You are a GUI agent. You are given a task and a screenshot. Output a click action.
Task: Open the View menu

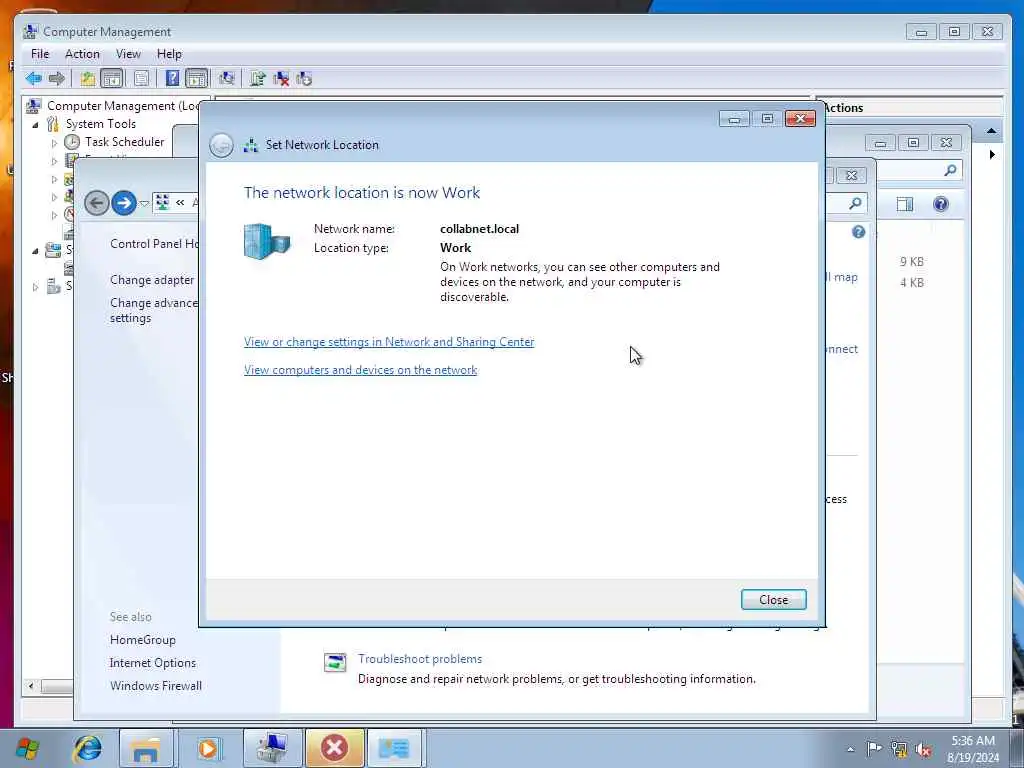(128, 54)
